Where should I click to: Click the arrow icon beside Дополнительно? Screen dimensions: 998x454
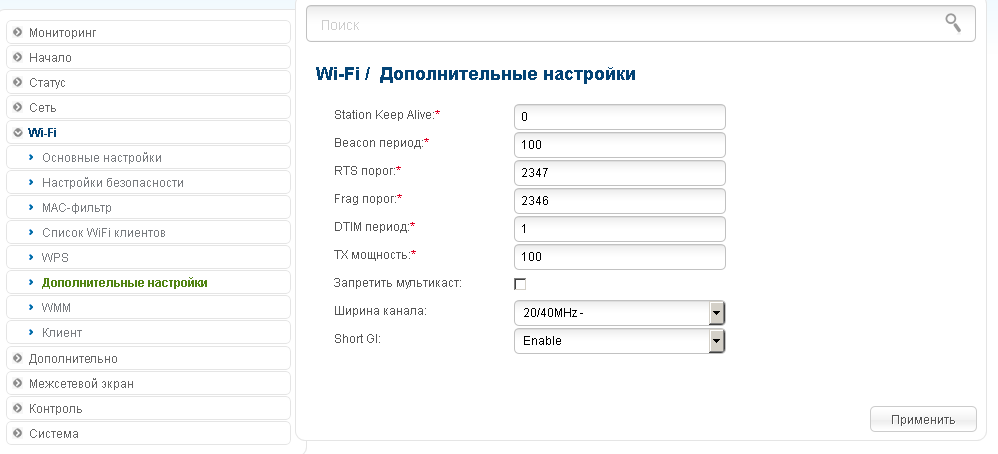[x=18, y=358]
